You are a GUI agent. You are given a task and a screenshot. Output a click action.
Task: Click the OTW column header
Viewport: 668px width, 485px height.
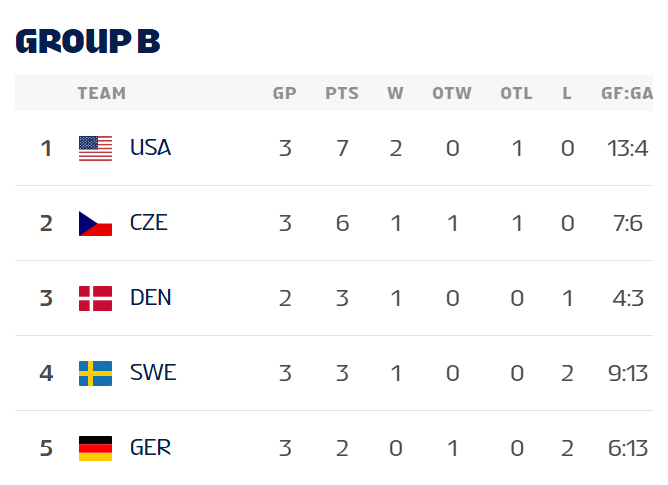(x=452, y=94)
